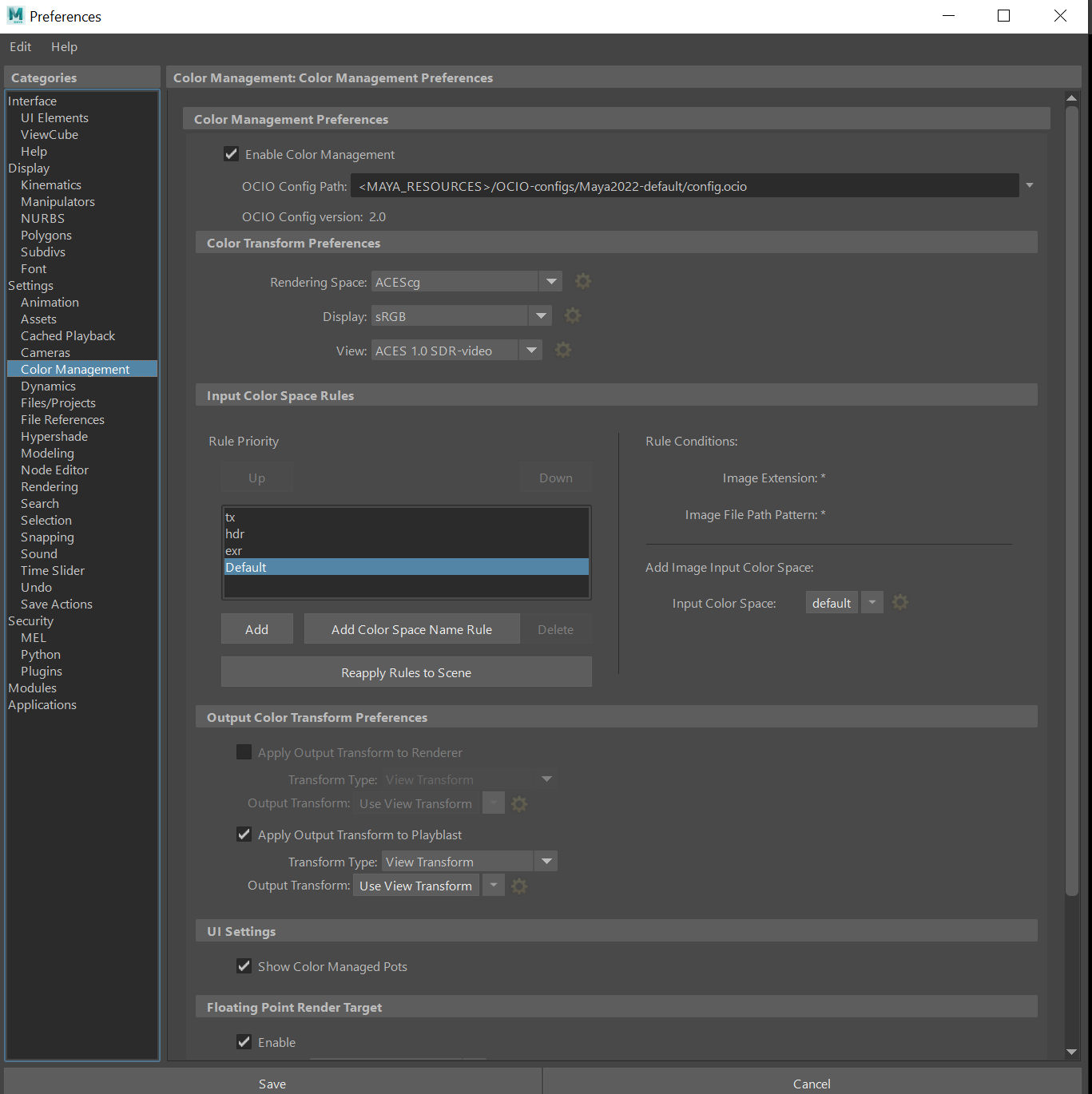1092x1094 pixels.
Task: Open Rendering Space ACEScg dropdown
Action: click(551, 282)
